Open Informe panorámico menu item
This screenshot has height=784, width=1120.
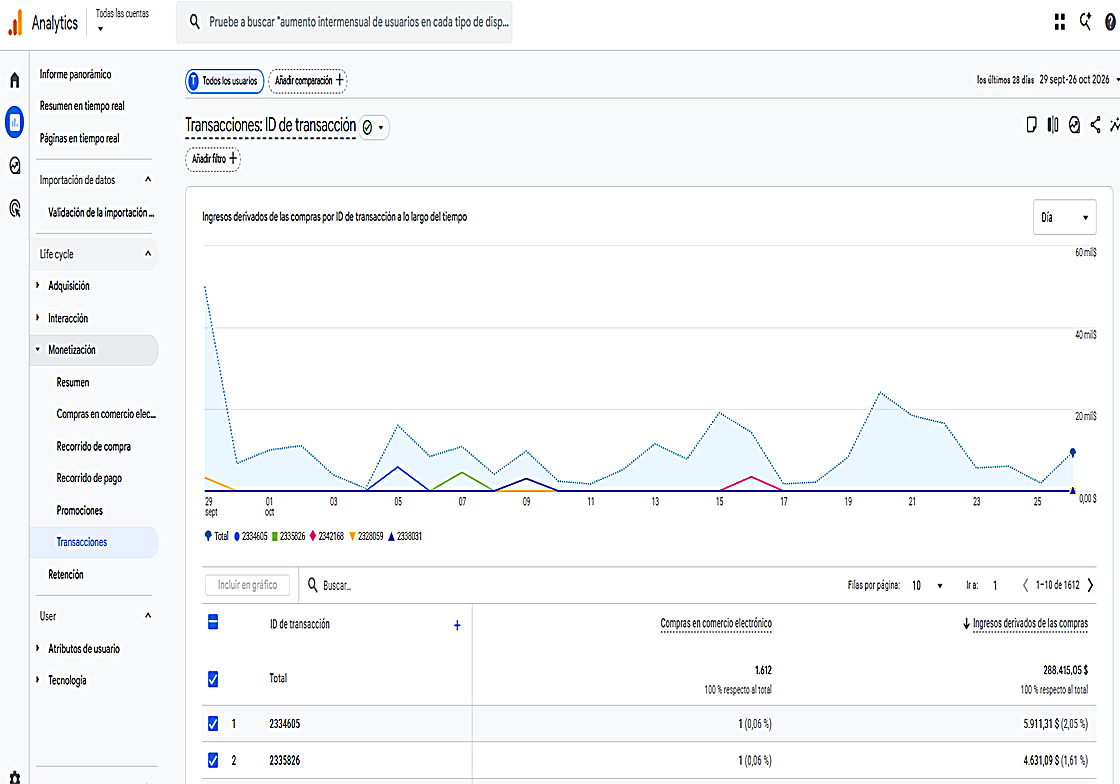click(75, 74)
